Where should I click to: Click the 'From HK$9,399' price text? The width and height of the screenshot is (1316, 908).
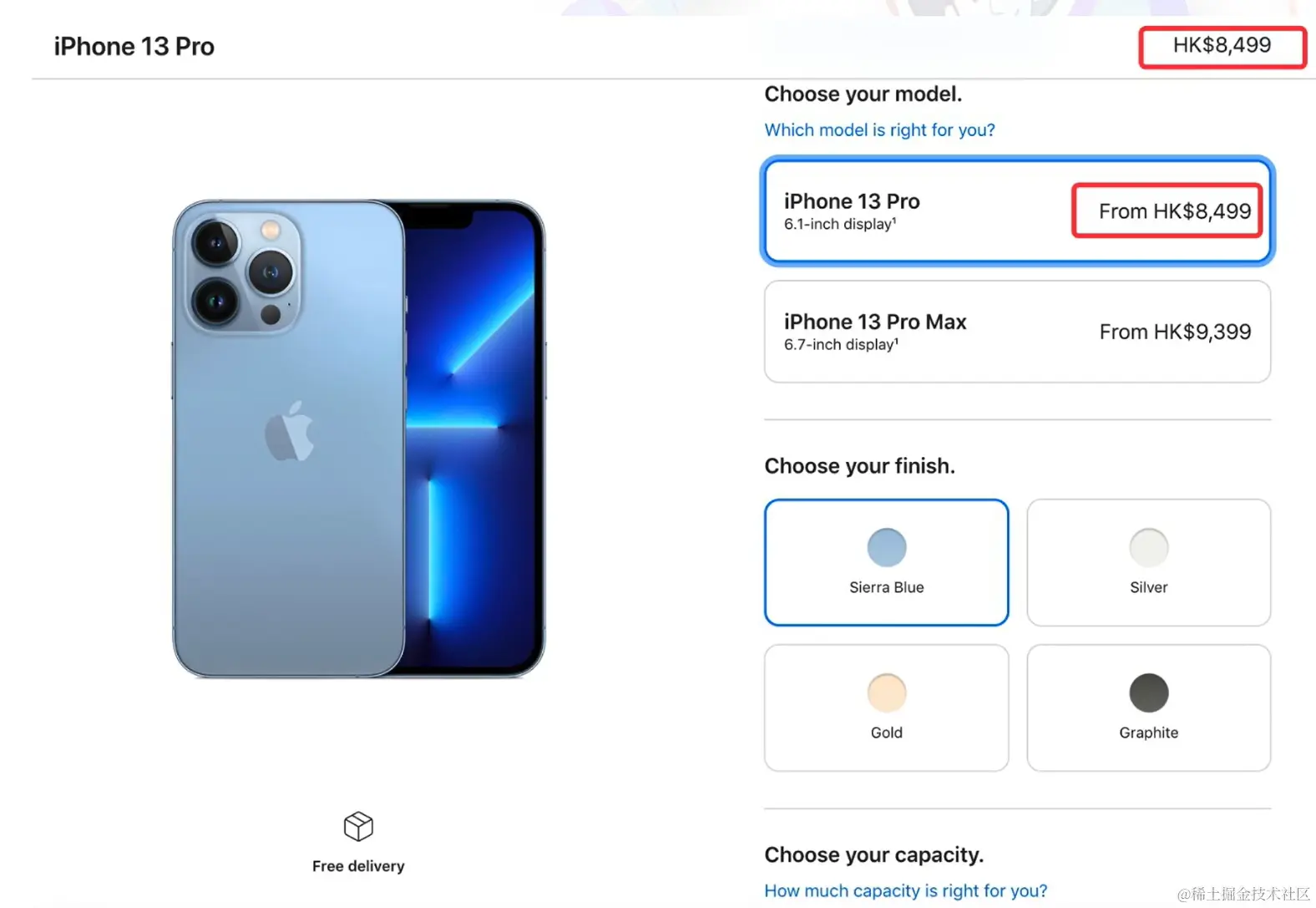pos(1175,332)
